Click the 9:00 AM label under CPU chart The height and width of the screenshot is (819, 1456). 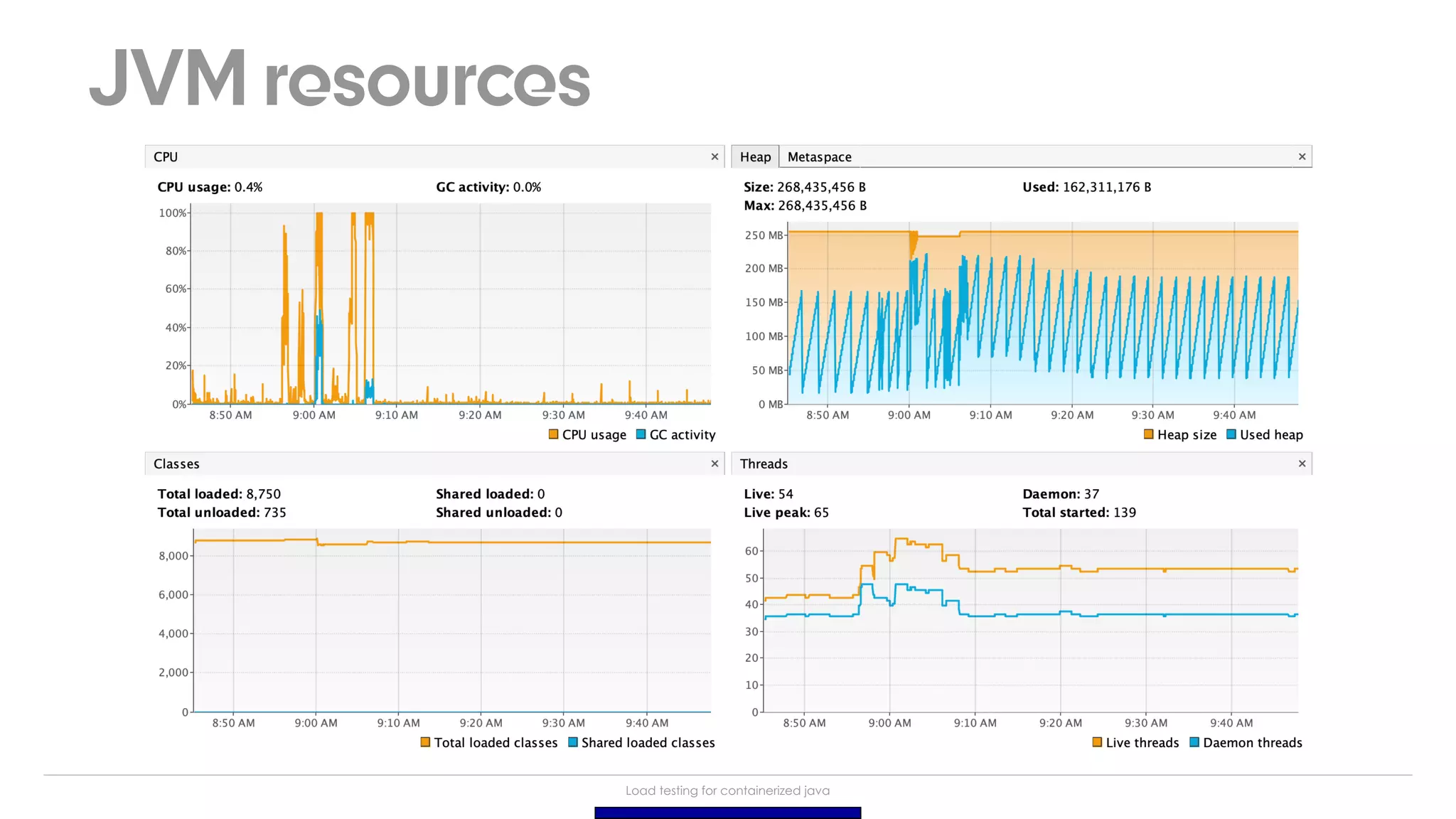(314, 415)
